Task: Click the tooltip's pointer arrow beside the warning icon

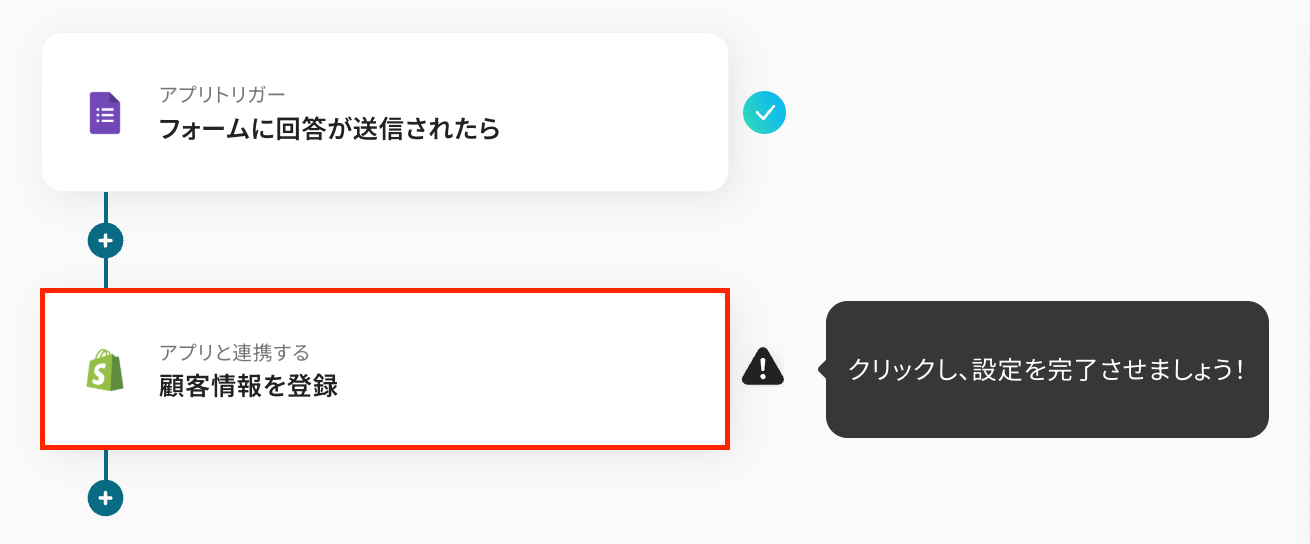Action: click(x=822, y=369)
